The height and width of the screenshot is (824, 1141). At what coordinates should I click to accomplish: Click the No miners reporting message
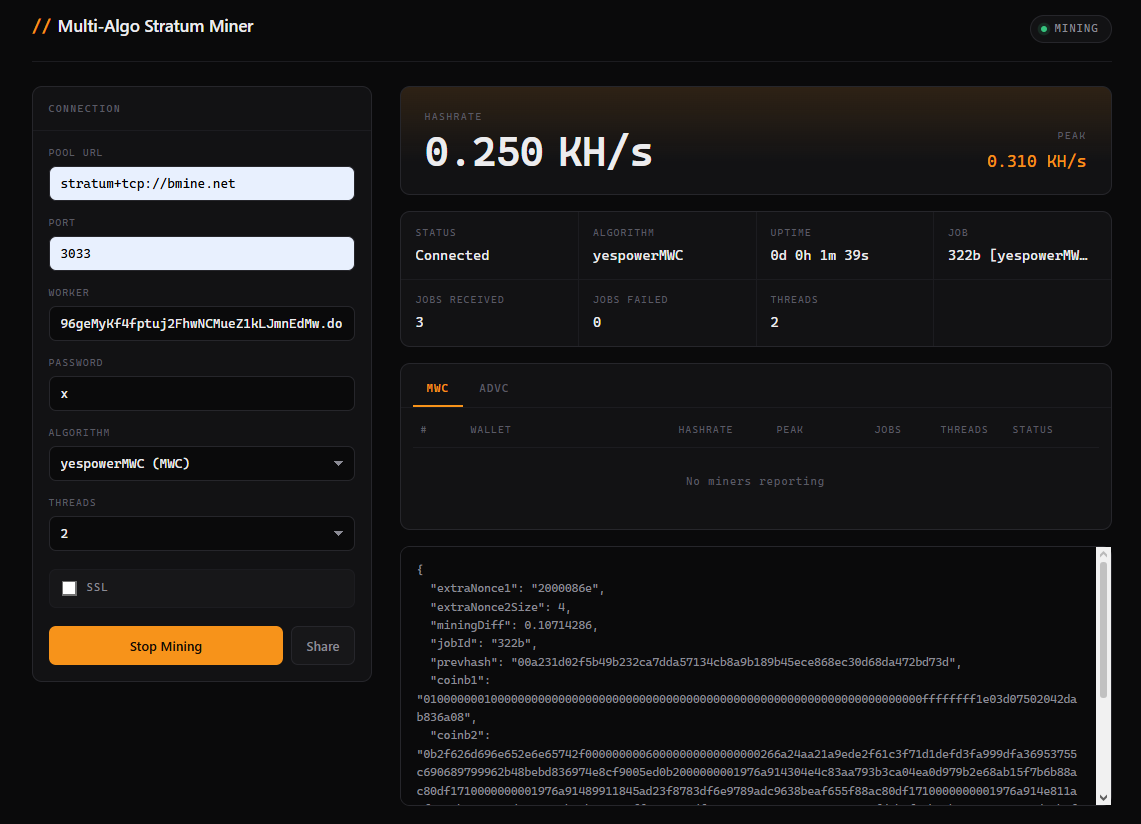[x=755, y=481]
